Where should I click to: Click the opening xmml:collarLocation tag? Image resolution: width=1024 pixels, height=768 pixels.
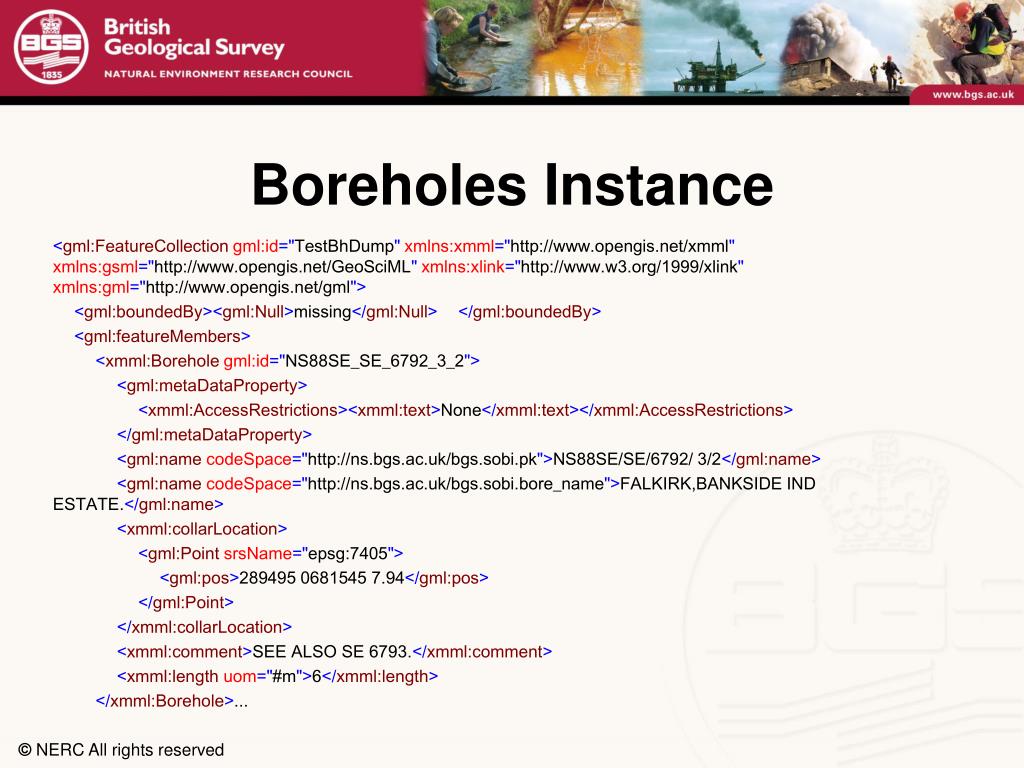pos(202,529)
